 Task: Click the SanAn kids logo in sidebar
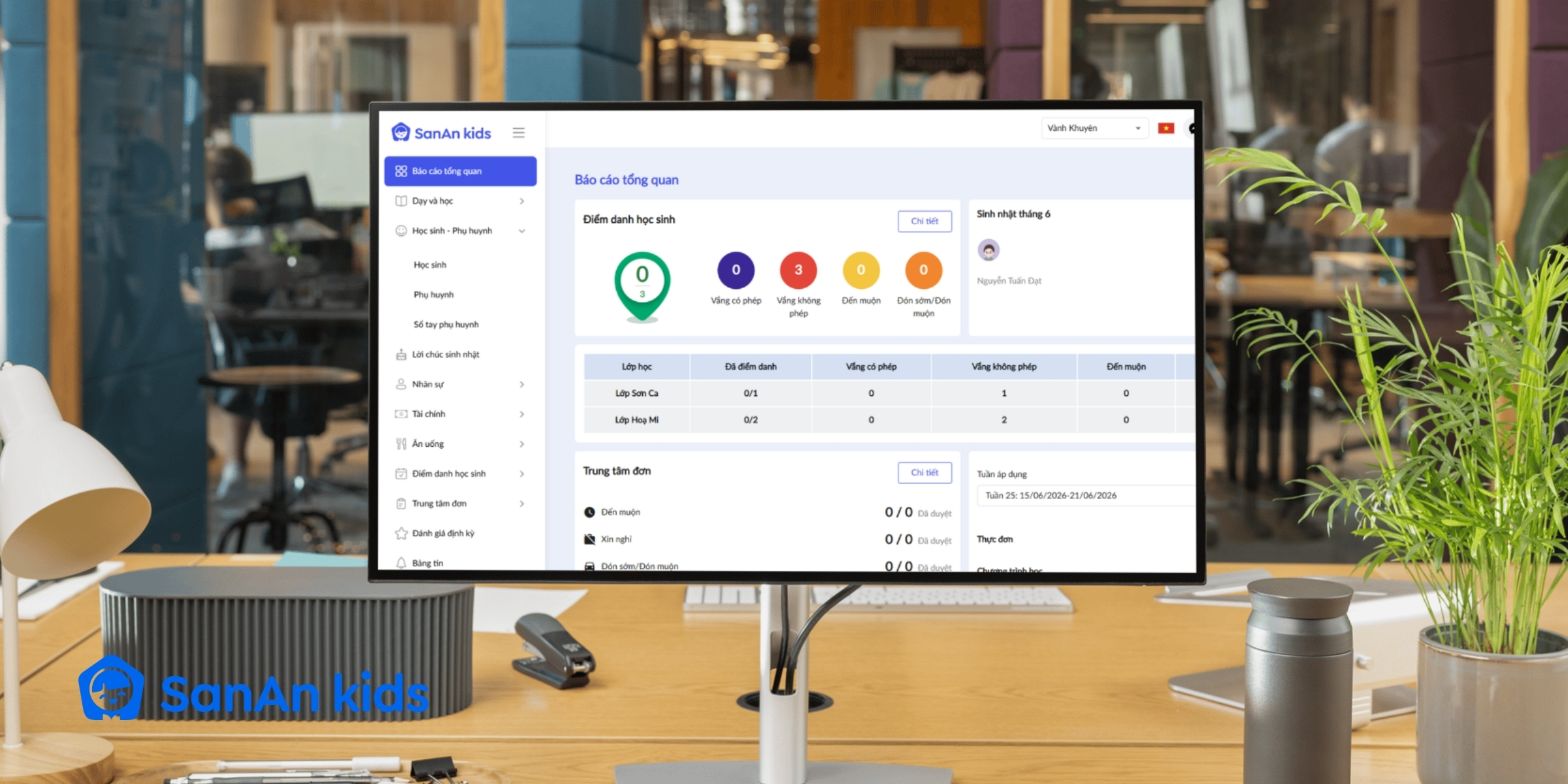coord(441,133)
